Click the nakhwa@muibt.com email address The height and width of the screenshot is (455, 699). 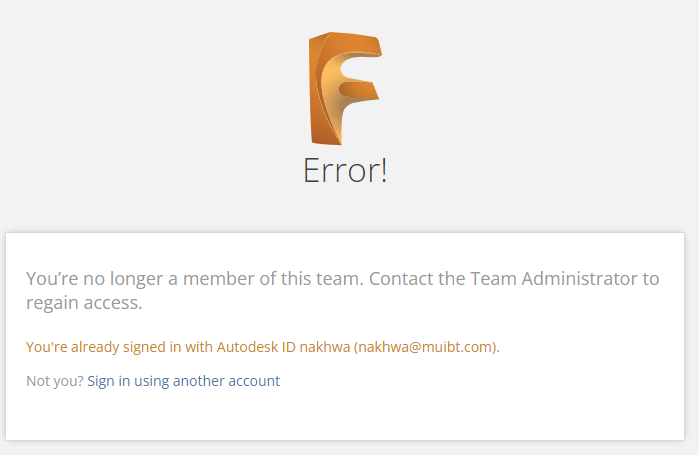[x=427, y=347]
